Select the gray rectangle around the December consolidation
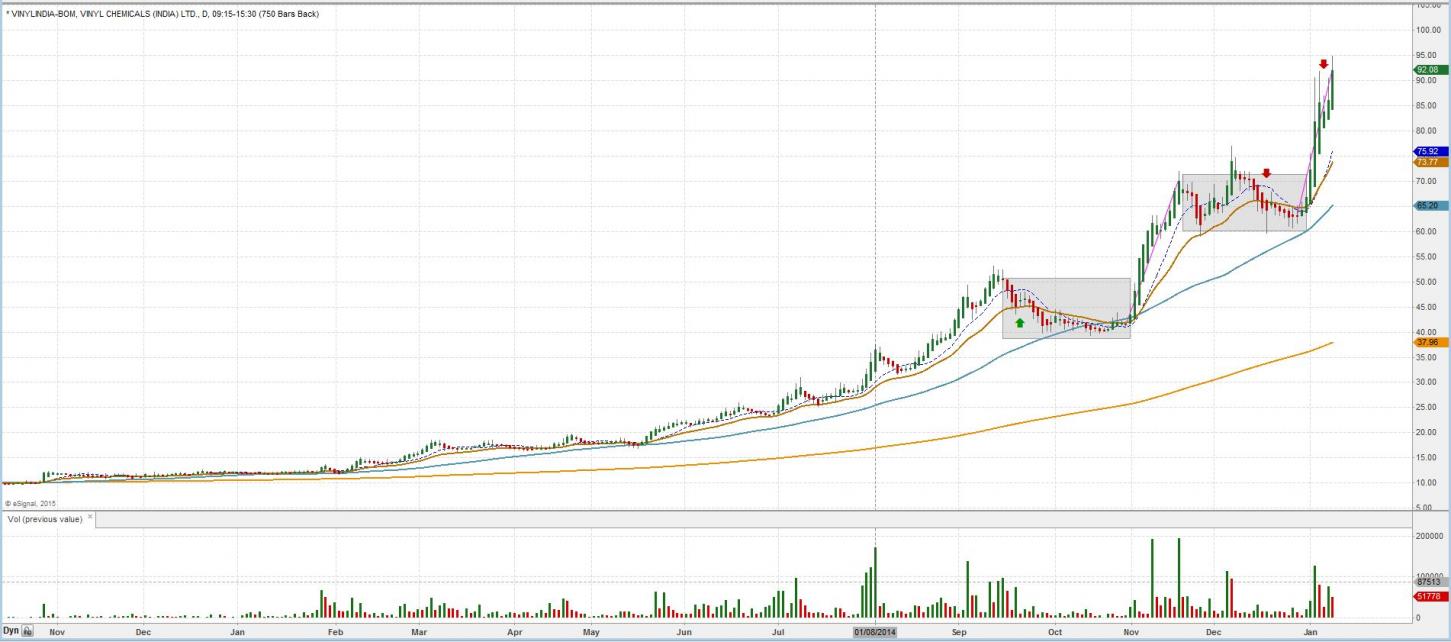Viewport: 1451px width, 642px height. tap(1245, 203)
